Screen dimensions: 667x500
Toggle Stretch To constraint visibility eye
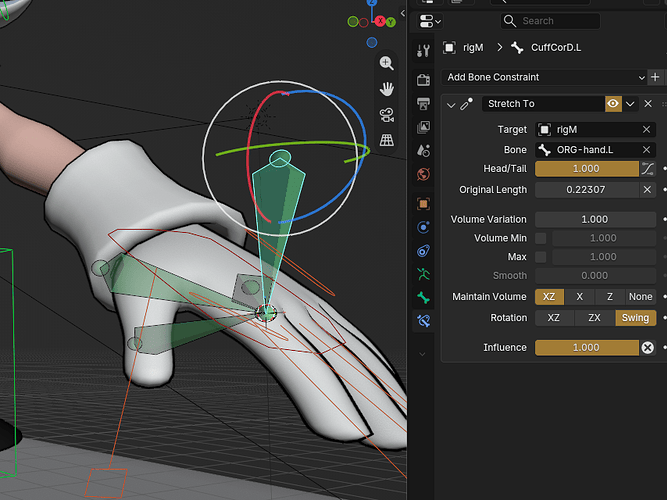(x=613, y=104)
